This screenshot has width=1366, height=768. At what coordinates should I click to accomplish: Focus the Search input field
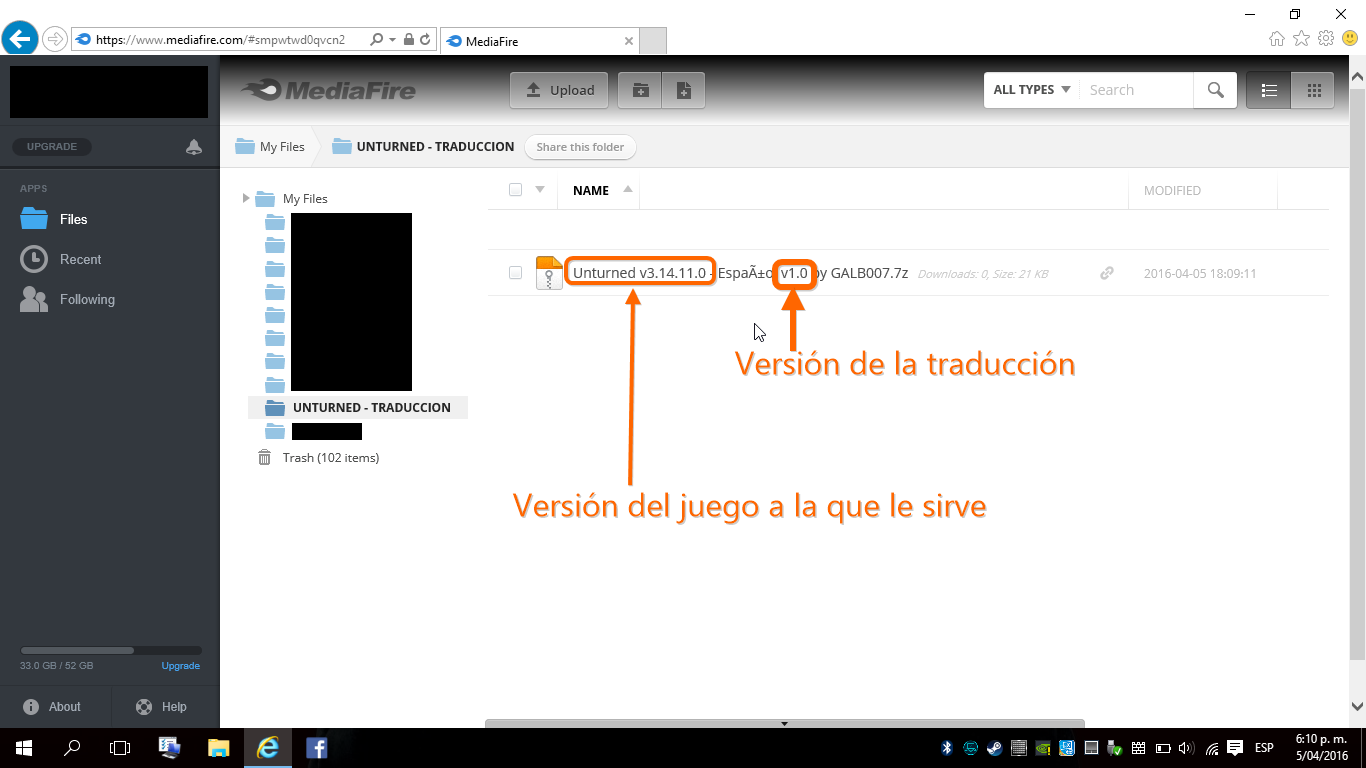coord(1137,90)
